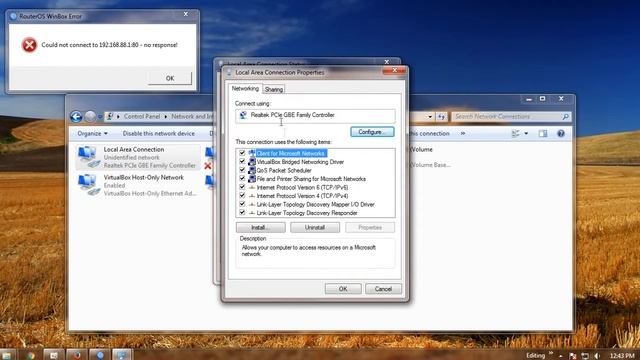Show more toolbar commands chevron
Image resolution: width=640 pixels, height=360 pixels.
[462, 133]
